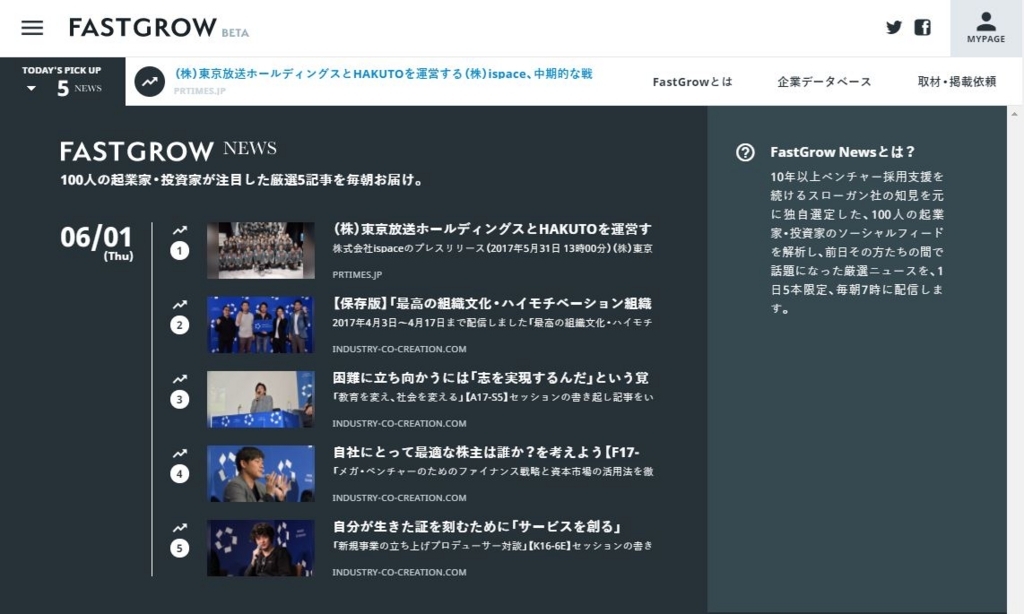The height and width of the screenshot is (614, 1024).
Task: Click tagline 100人の起業家・投資家が注目した
Action: pyautogui.click(x=242, y=180)
